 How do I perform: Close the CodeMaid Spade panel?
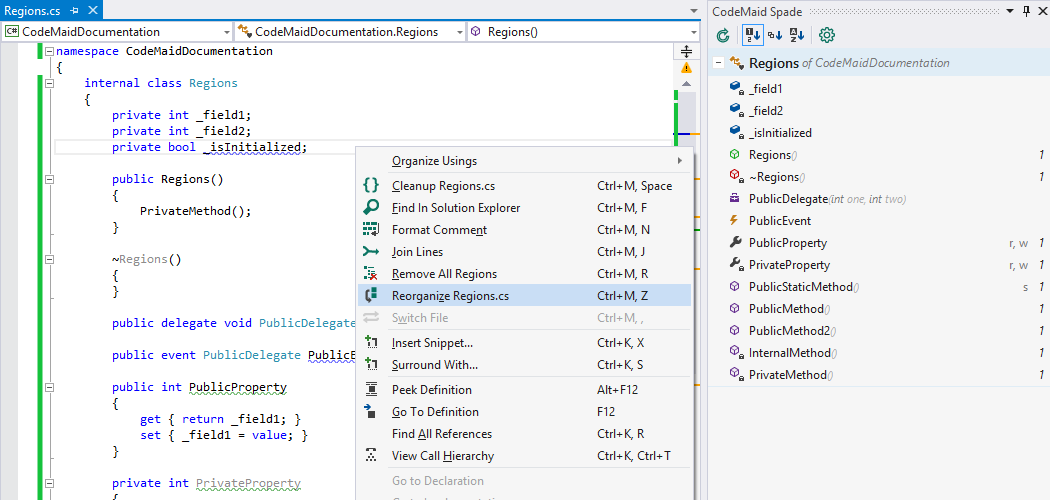click(1041, 11)
